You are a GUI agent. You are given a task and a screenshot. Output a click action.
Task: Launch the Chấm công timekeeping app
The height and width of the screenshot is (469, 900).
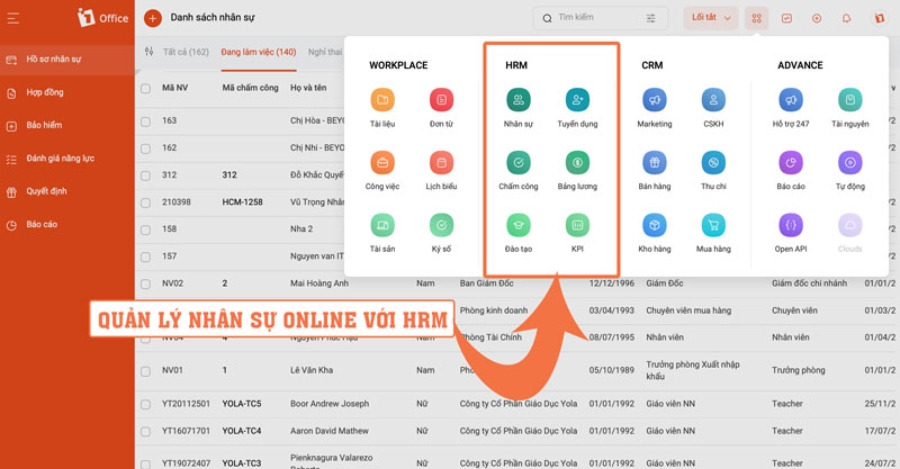click(518, 162)
